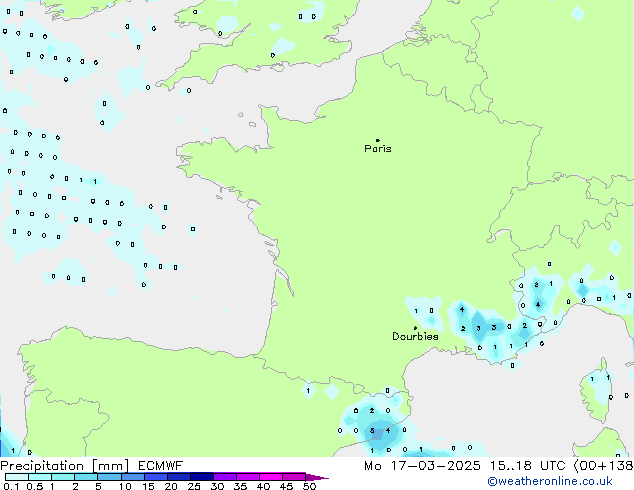Viewport: 634px width, 490px height.
Task: Click the Paris city label
Action: click(x=378, y=149)
